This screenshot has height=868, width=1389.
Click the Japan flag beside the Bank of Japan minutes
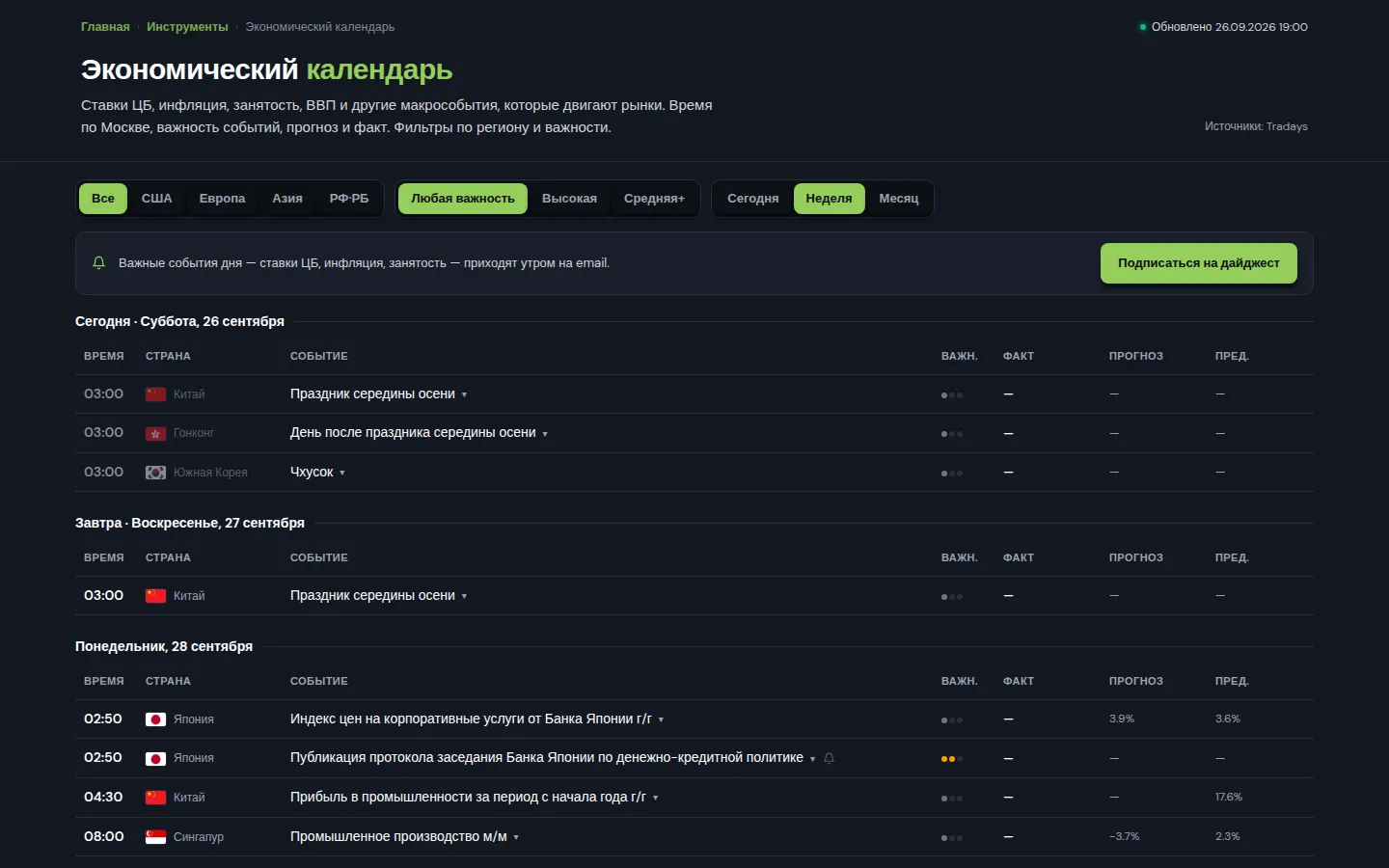click(155, 759)
